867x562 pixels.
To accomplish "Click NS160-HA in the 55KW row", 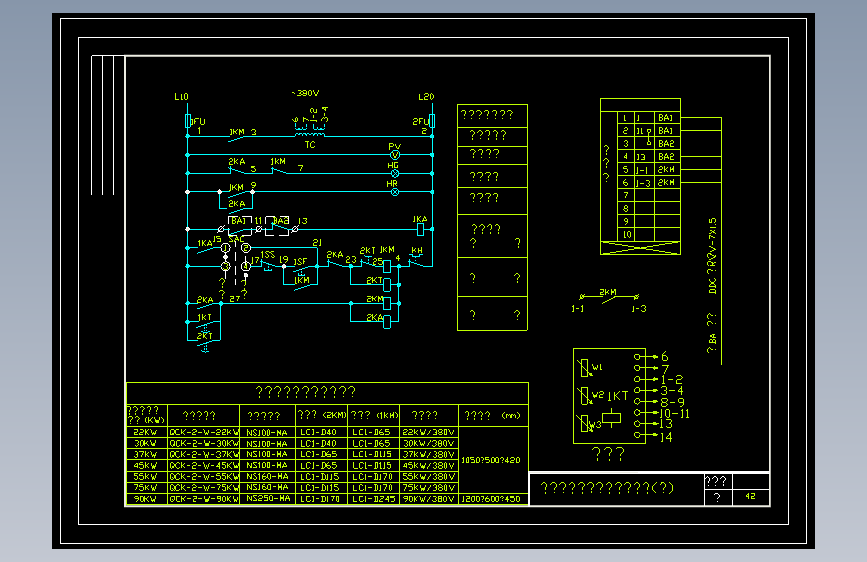I will (x=267, y=476).
